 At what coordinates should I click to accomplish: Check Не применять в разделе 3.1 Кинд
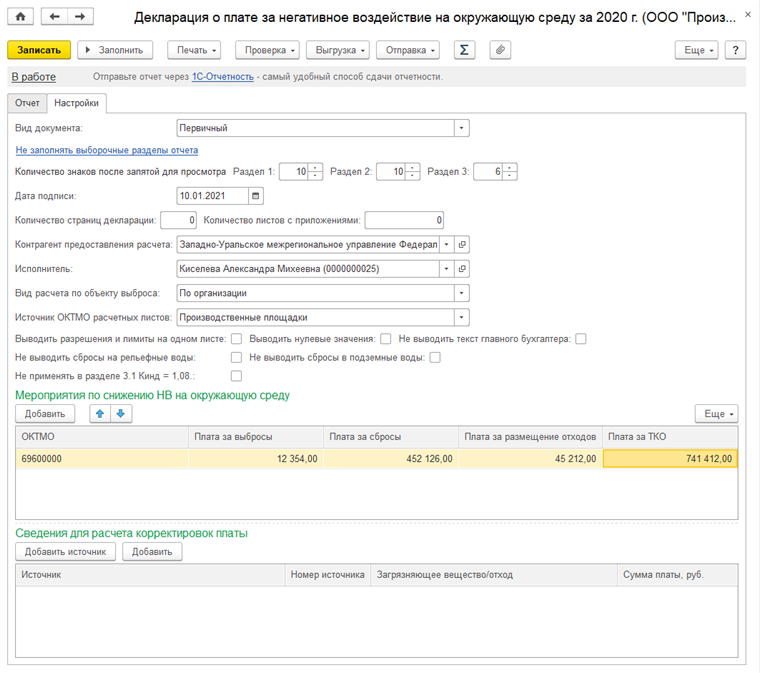coord(237,376)
